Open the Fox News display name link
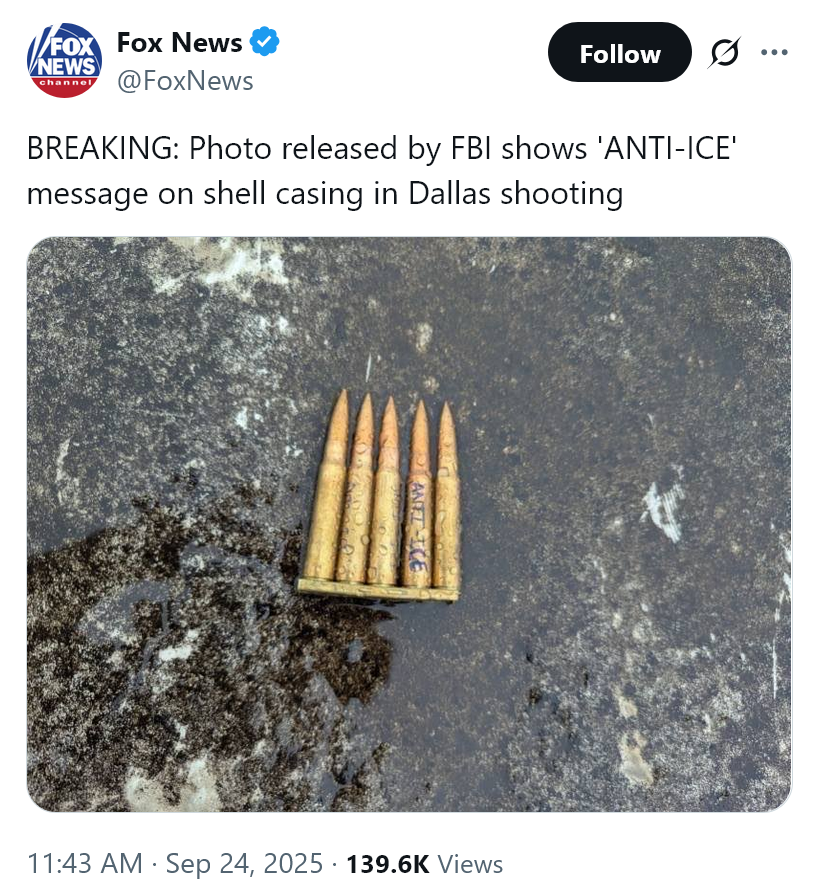 [x=179, y=42]
